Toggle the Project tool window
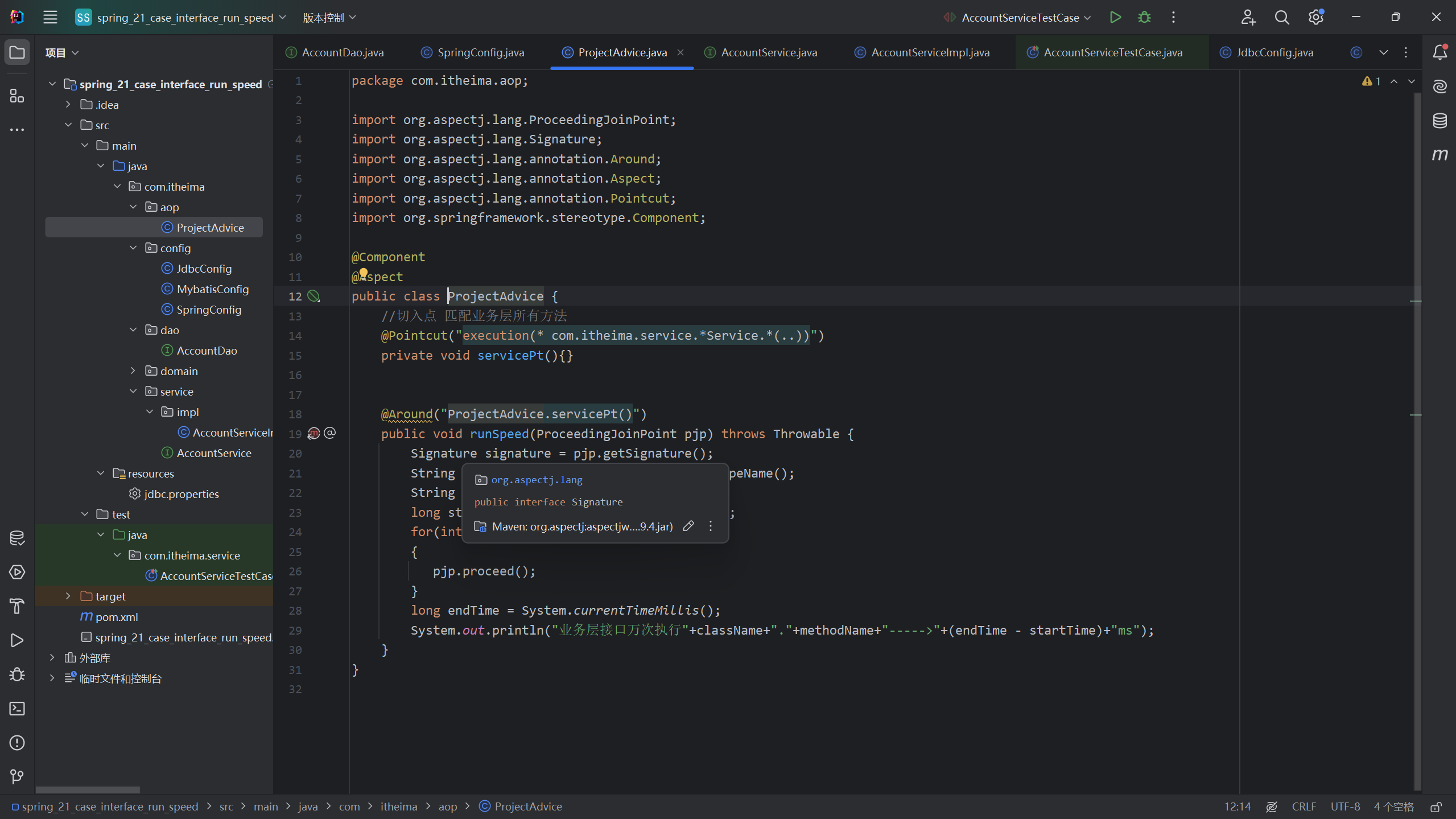The height and width of the screenshot is (819, 1456). (x=17, y=52)
